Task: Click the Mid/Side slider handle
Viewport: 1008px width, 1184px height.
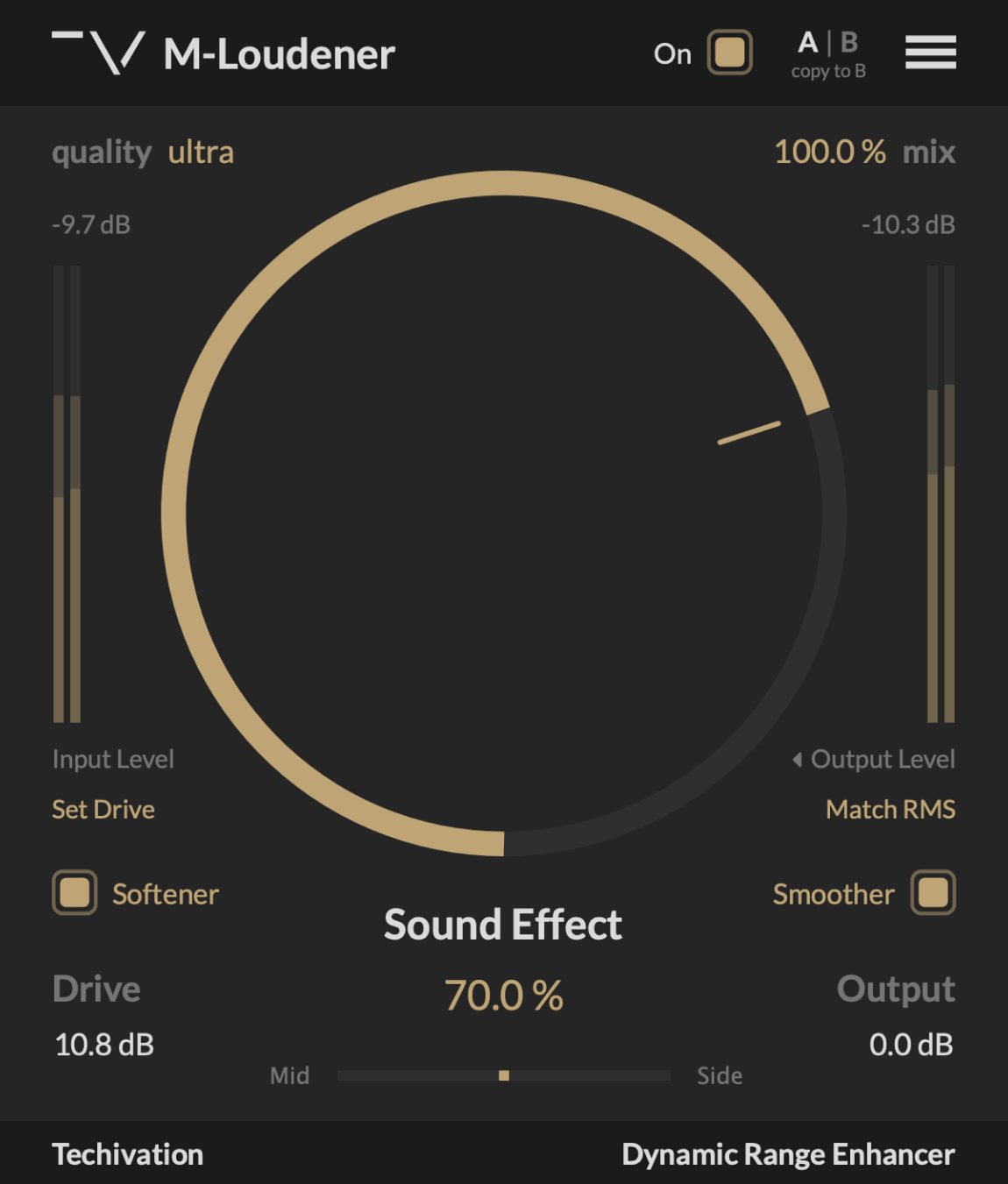Action: (504, 1075)
